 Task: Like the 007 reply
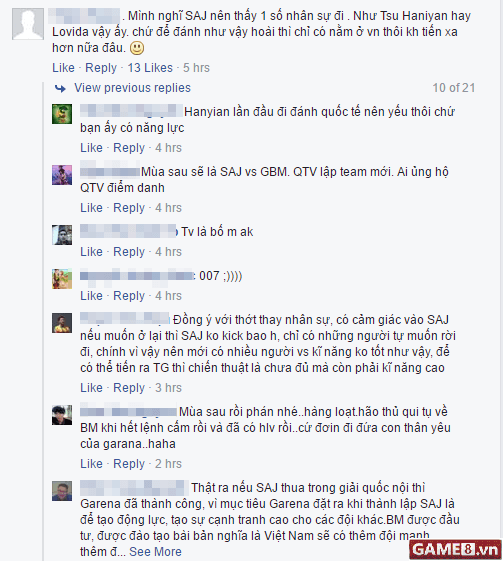pos(91,296)
